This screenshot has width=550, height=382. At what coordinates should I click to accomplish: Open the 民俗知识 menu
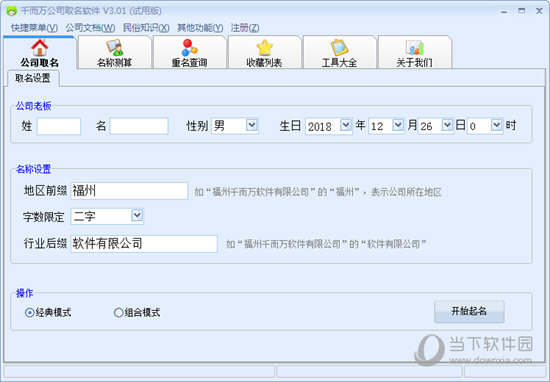146,28
